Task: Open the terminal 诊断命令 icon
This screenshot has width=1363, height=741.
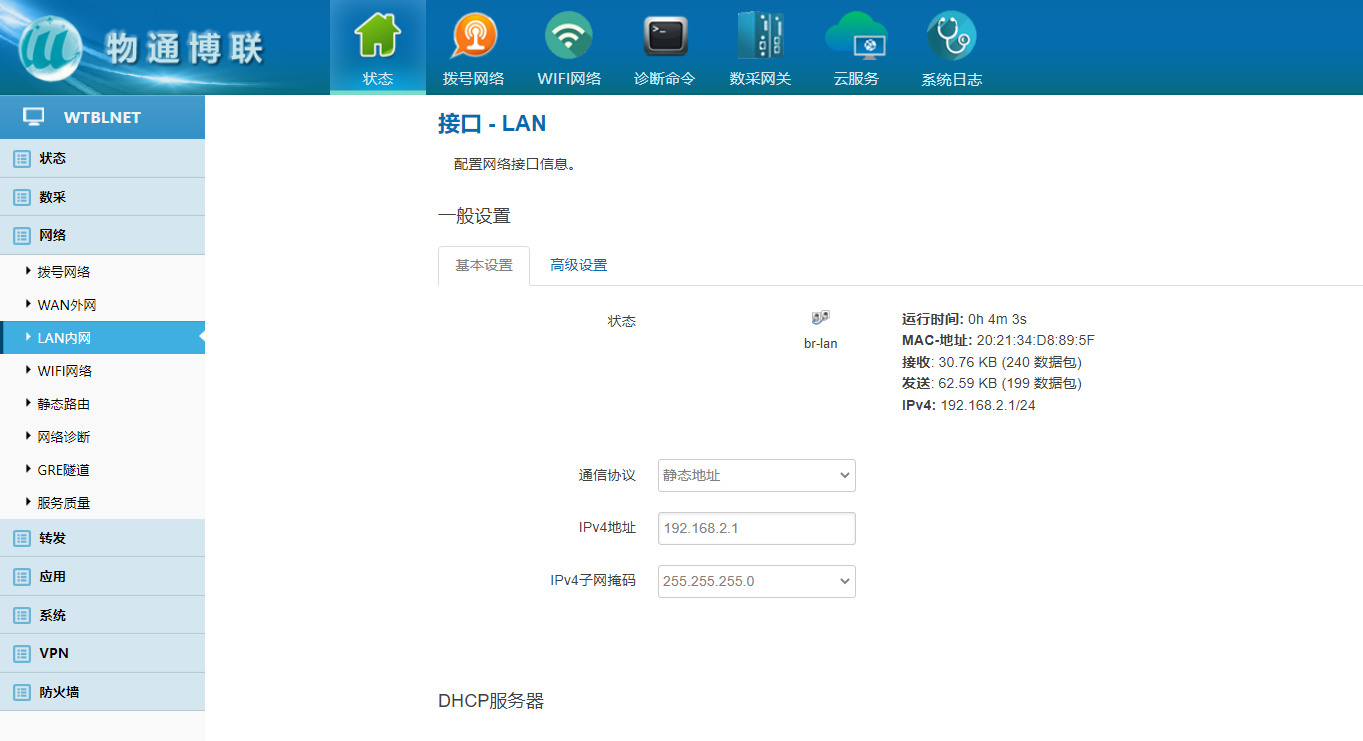Action: tap(664, 36)
